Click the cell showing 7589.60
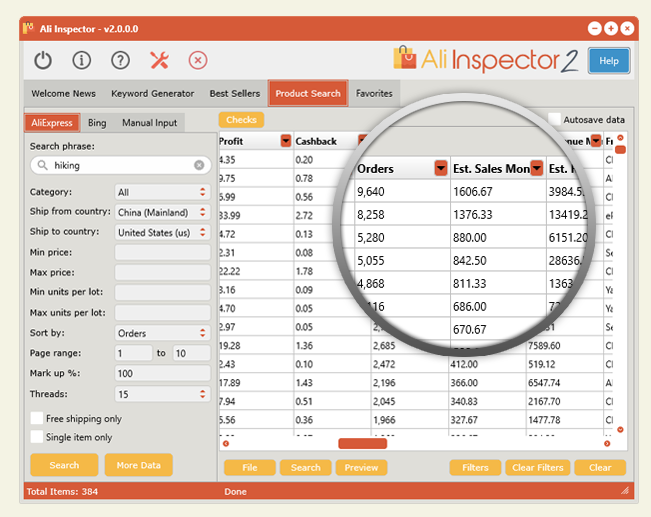This screenshot has width=651, height=517. [544, 345]
